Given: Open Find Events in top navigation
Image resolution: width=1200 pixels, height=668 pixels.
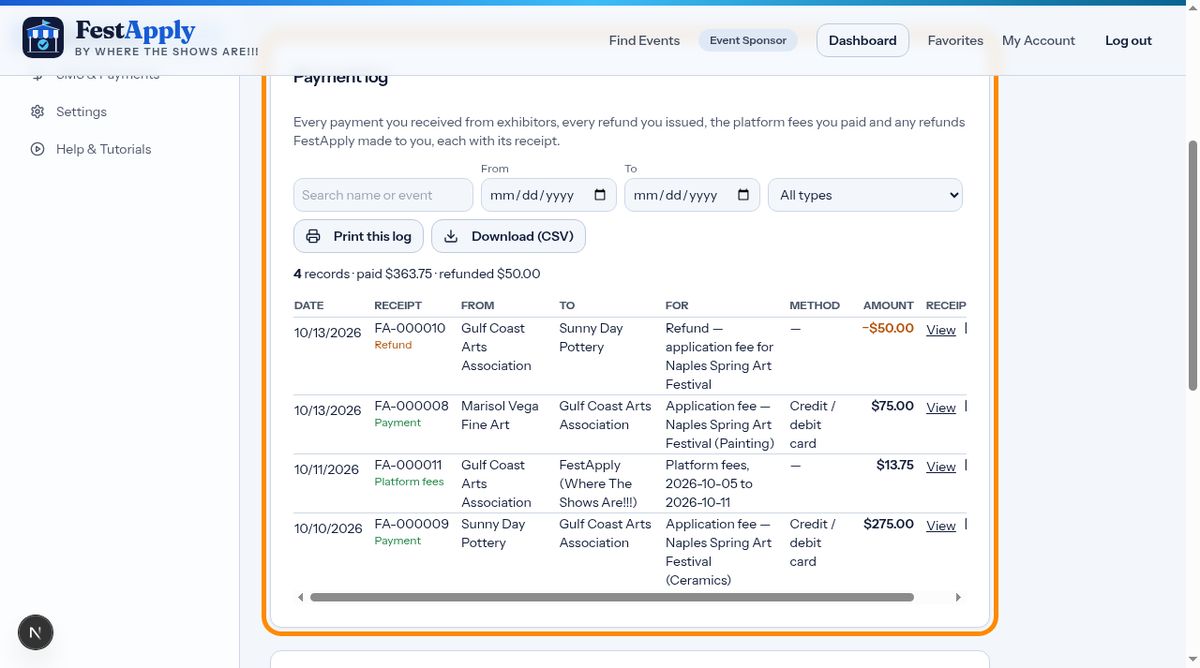Looking at the screenshot, I should 644,41.
